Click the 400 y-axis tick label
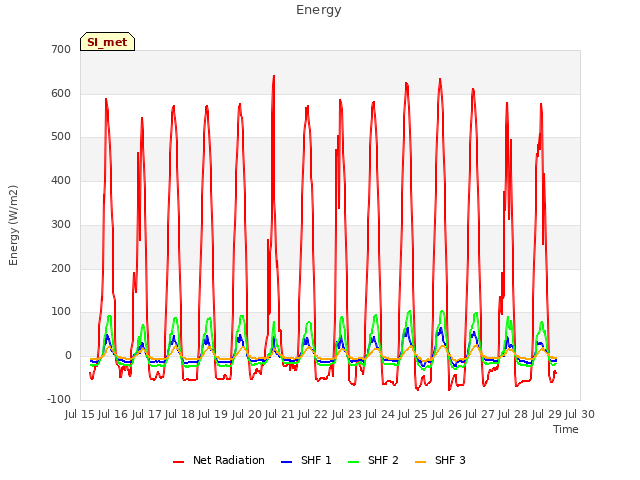This screenshot has width=640, height=480. pos(61,180)
